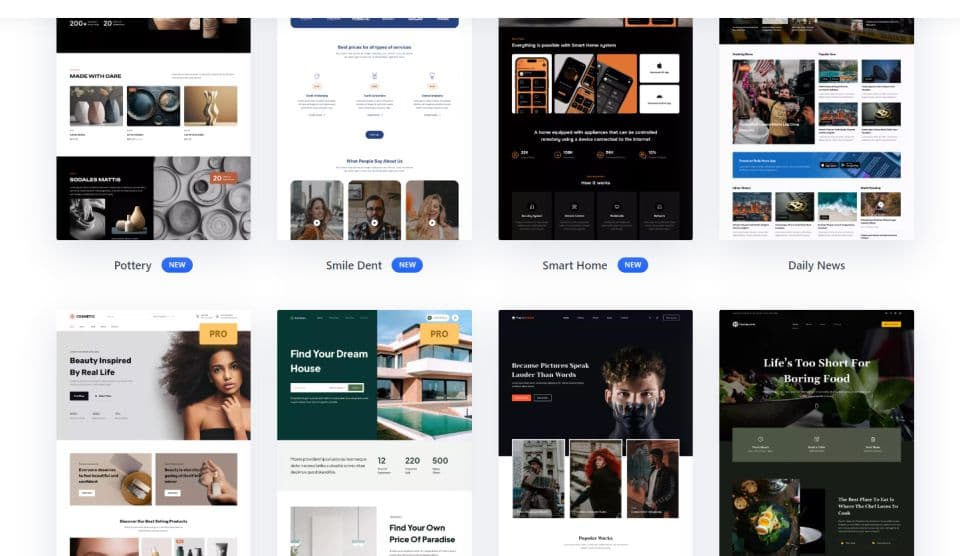Click the search field in dream house template
The image size is (960, 556).
tap(327, 388)
